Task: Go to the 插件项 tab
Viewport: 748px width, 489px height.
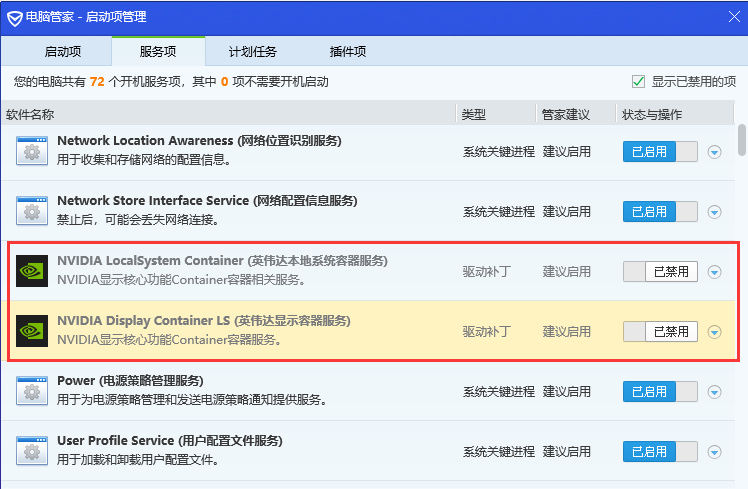Action: click(x=348, y=52)
